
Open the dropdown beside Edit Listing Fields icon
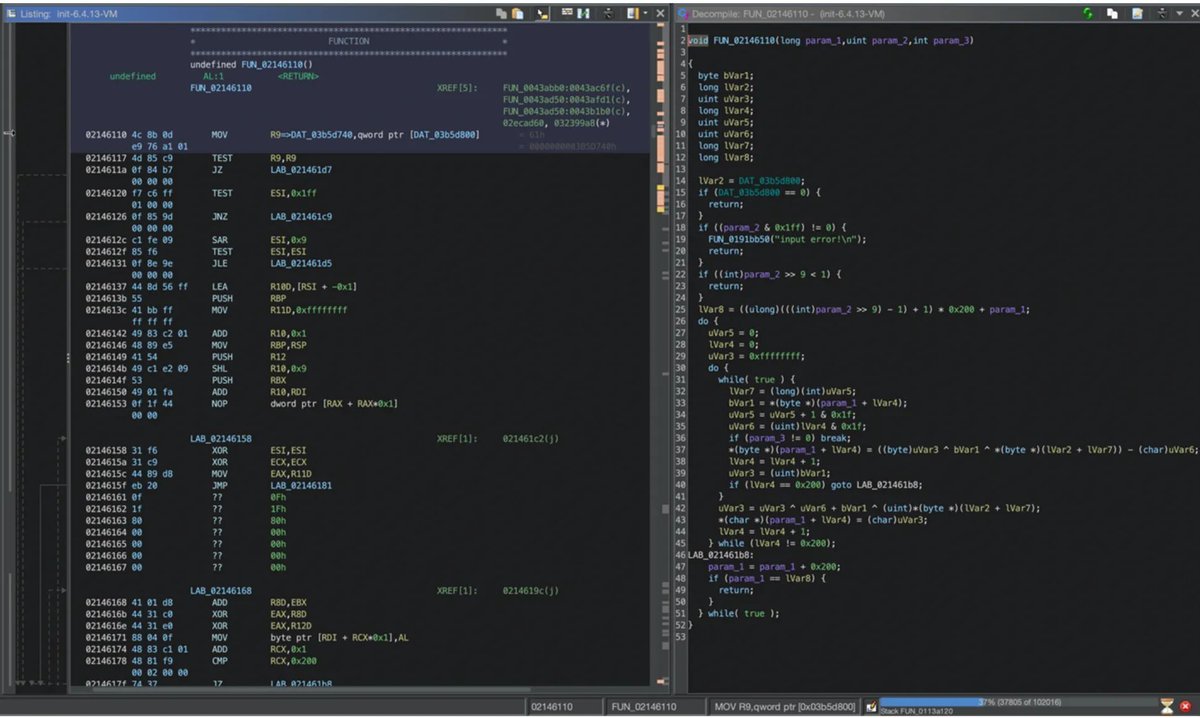pyautogui.click(x=645, y=12)
